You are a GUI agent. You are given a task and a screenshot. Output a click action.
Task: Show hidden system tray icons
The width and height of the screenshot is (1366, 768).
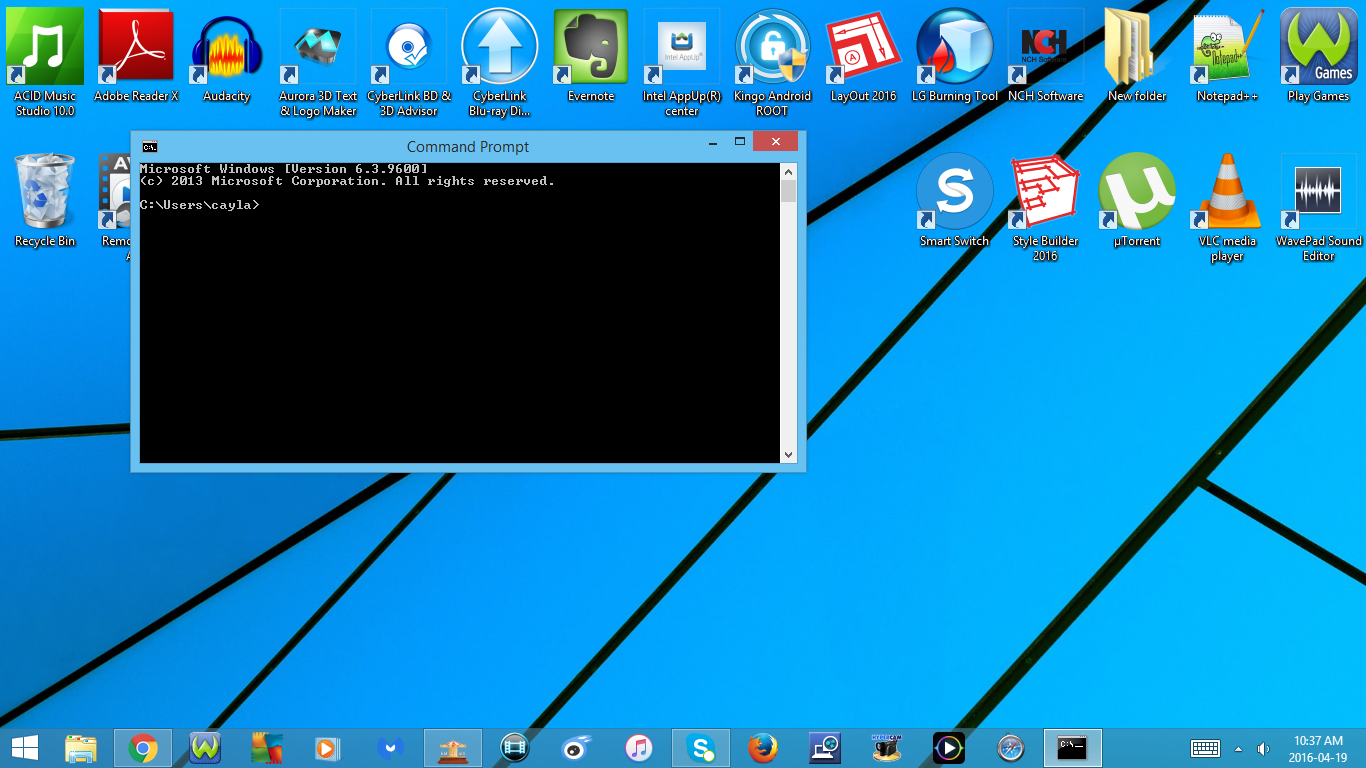[x=1239, y=748]
